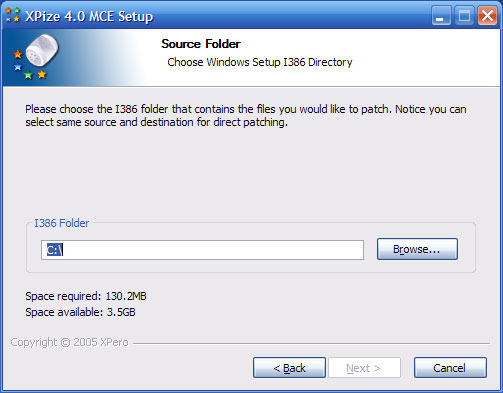Click the highlighted C:\ text in path field
Image resolution: width=503 pixels, height=393 pixels.
point(54,250)
